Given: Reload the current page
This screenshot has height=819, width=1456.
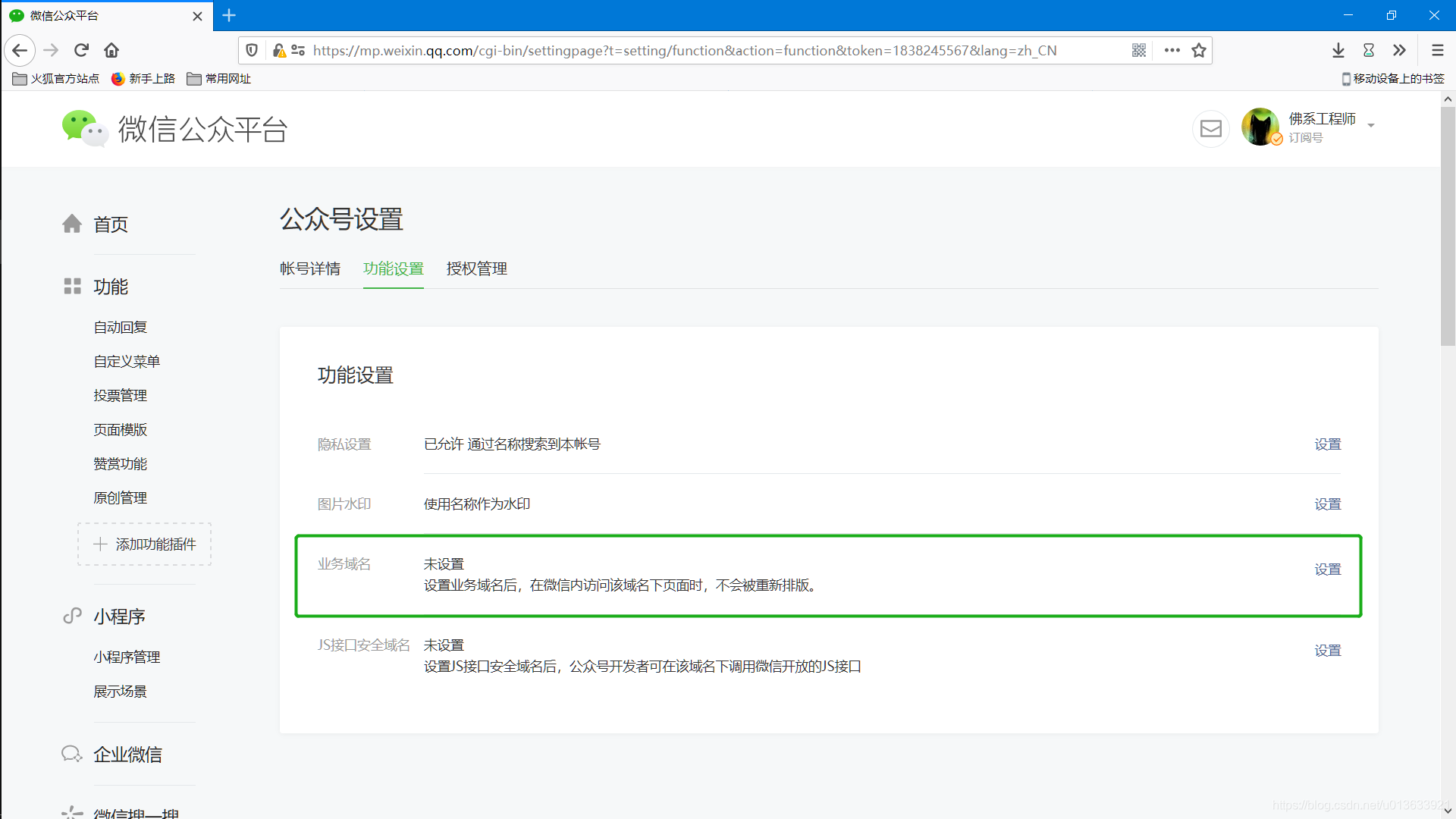Looking at the screenshot, I should [x=81, y=50].
